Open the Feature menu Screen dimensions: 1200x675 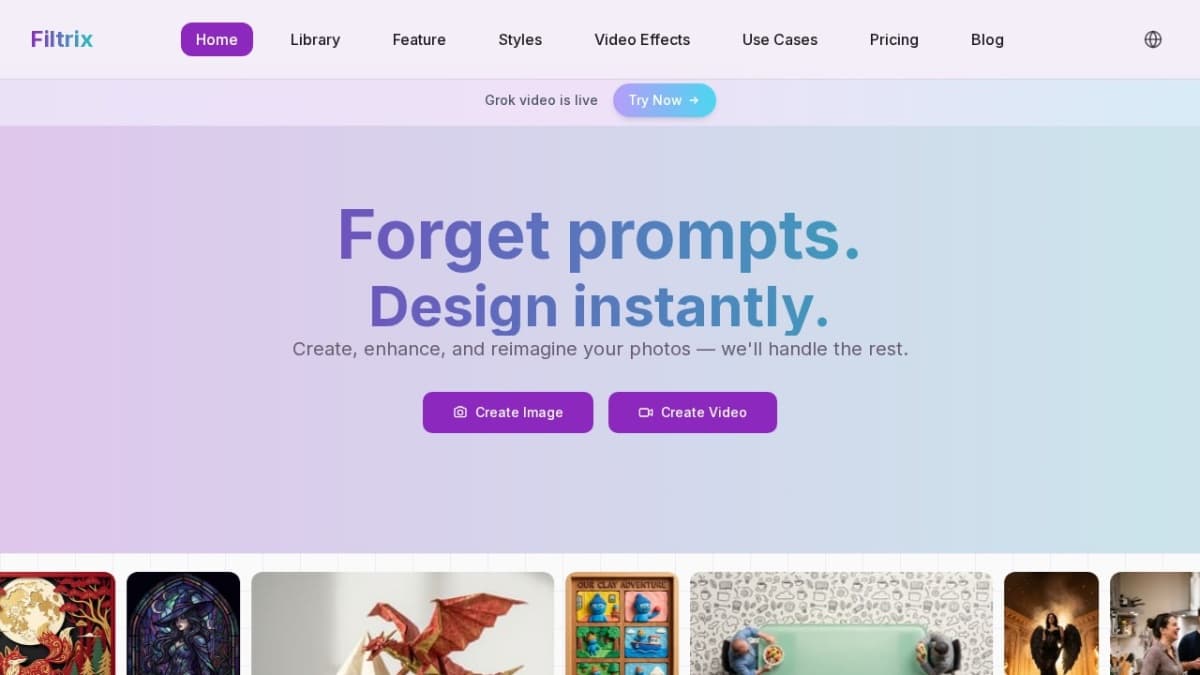click(419, 40)
